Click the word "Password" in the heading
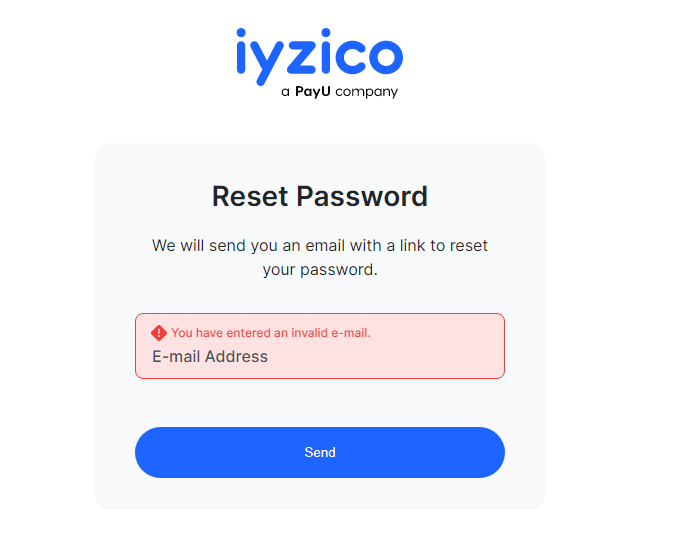Screen dimensions: 698x552 (366, 196)
